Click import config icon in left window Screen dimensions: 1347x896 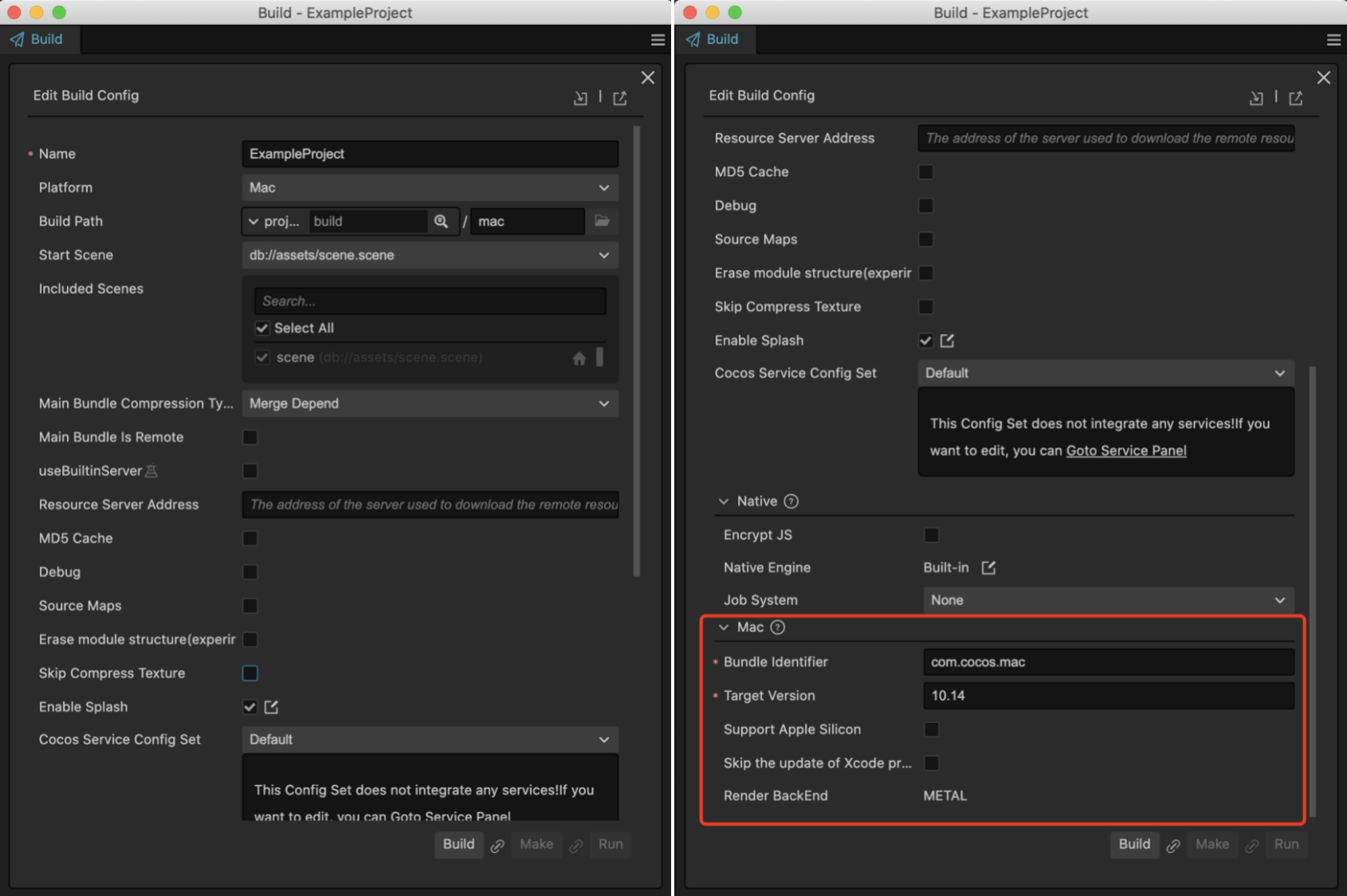click(x=580, y=97)
